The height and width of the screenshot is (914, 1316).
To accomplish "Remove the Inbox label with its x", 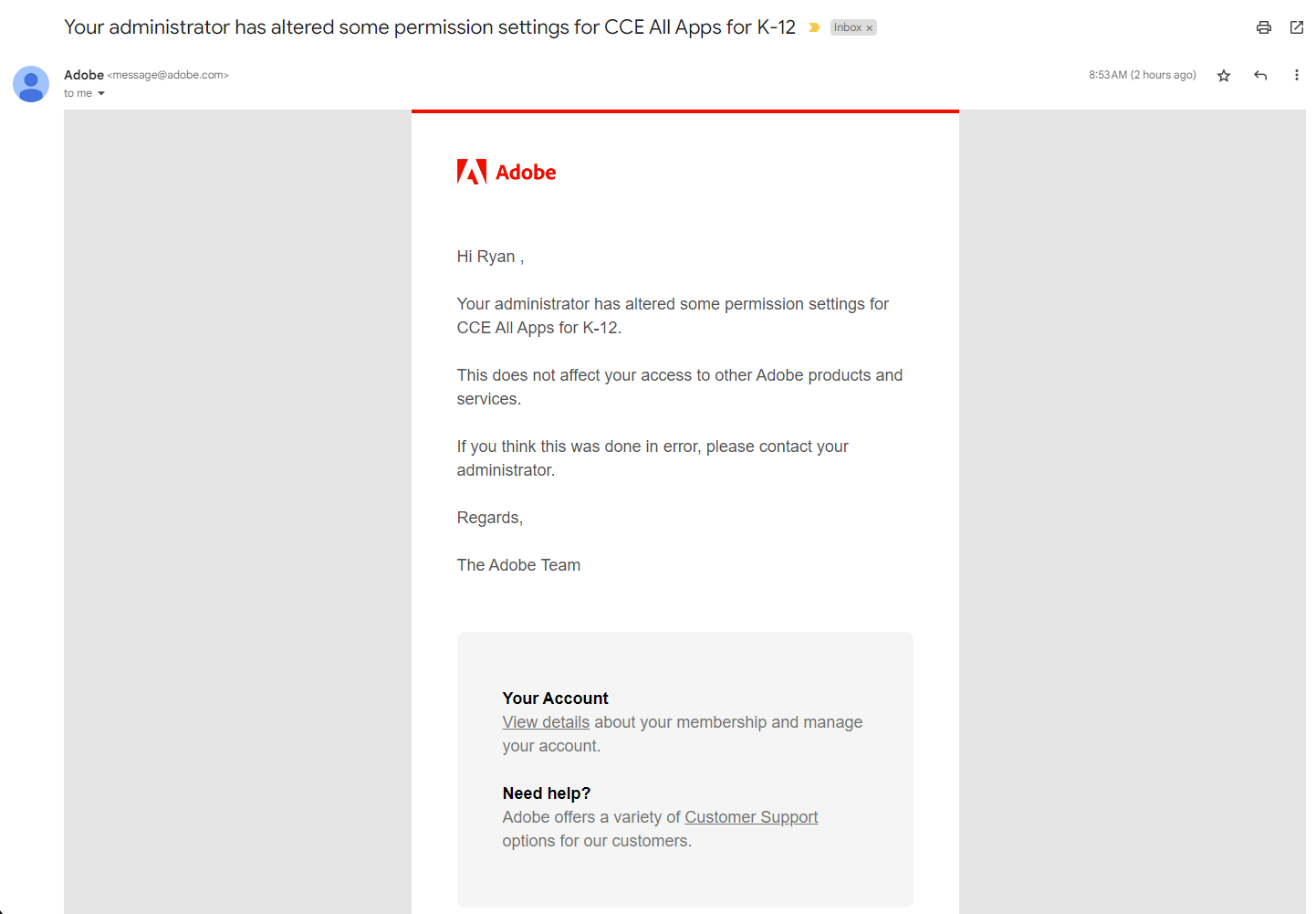I will click(870, 28).
